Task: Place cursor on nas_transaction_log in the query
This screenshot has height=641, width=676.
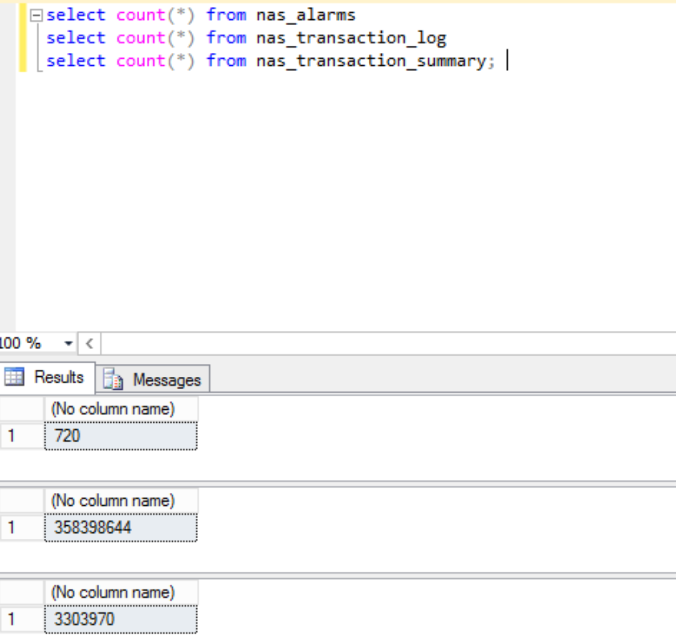Action: (x=350, y=38)
